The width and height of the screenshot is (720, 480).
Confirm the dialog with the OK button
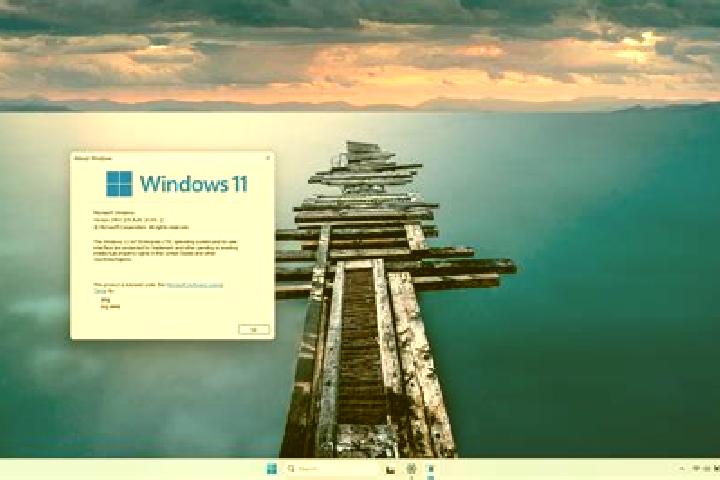point(254,329)
